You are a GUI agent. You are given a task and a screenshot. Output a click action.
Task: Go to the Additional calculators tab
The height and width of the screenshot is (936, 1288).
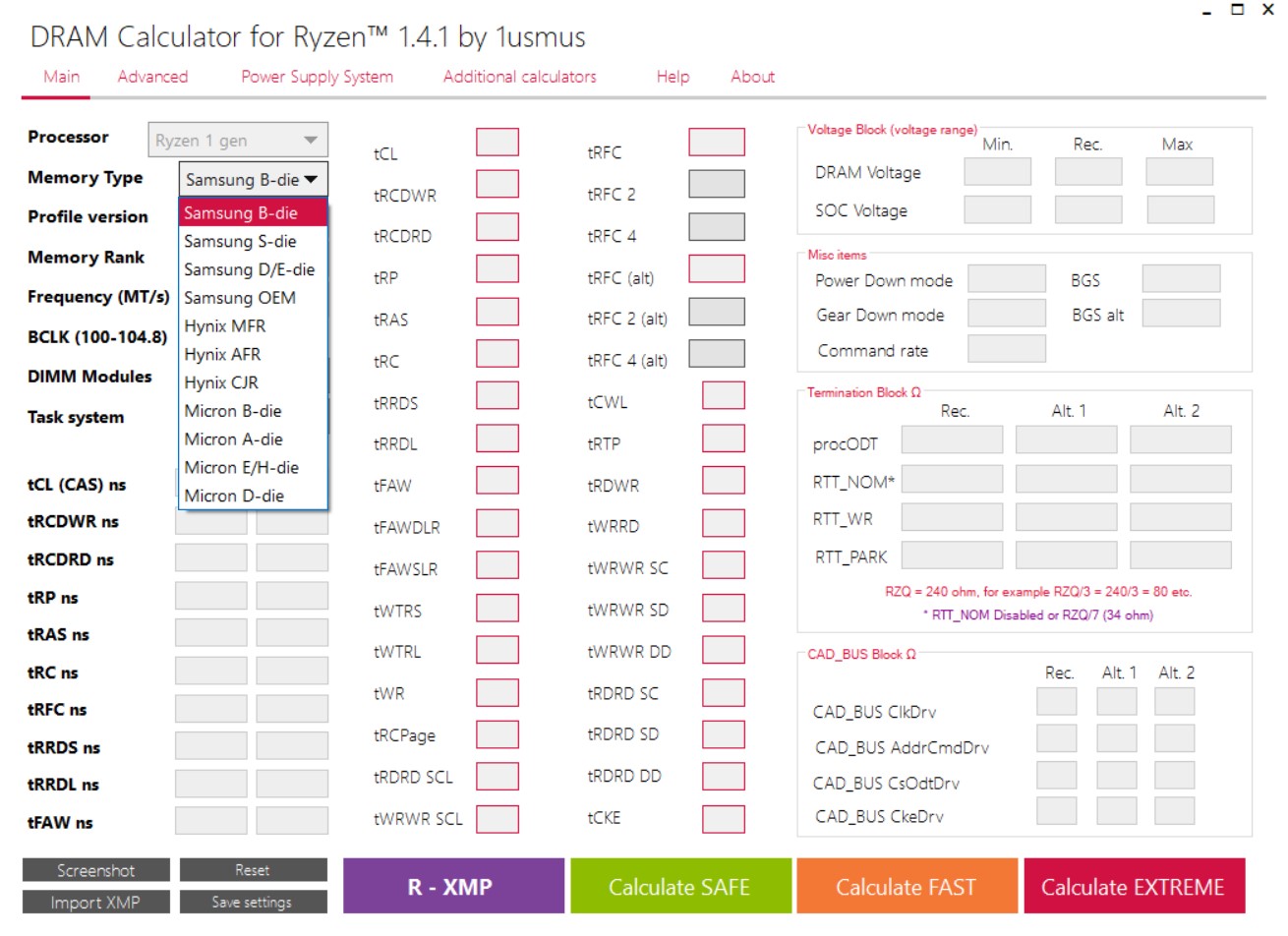[x=519, y=77]
